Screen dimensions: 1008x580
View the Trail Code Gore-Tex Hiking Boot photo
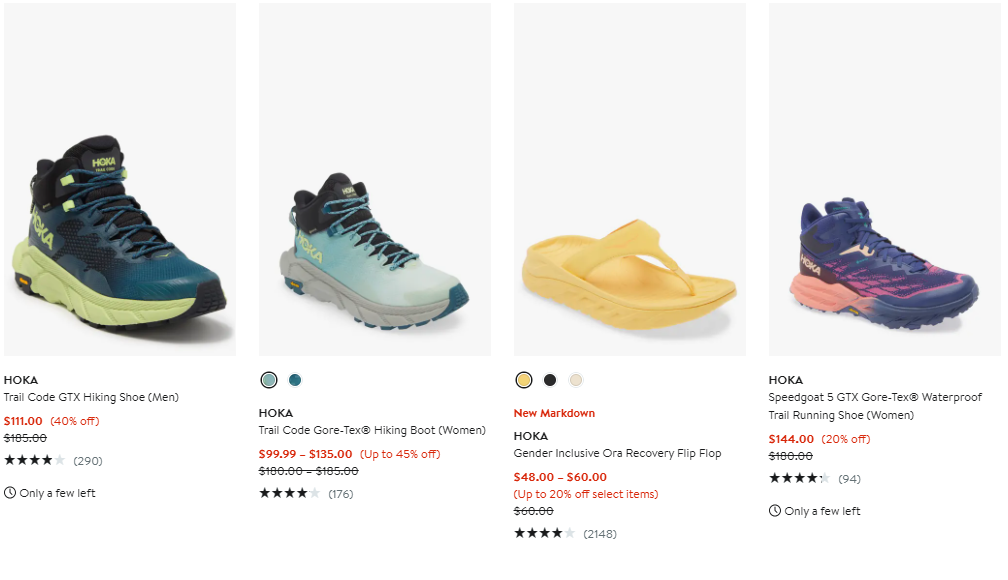[x=375, y=180]
